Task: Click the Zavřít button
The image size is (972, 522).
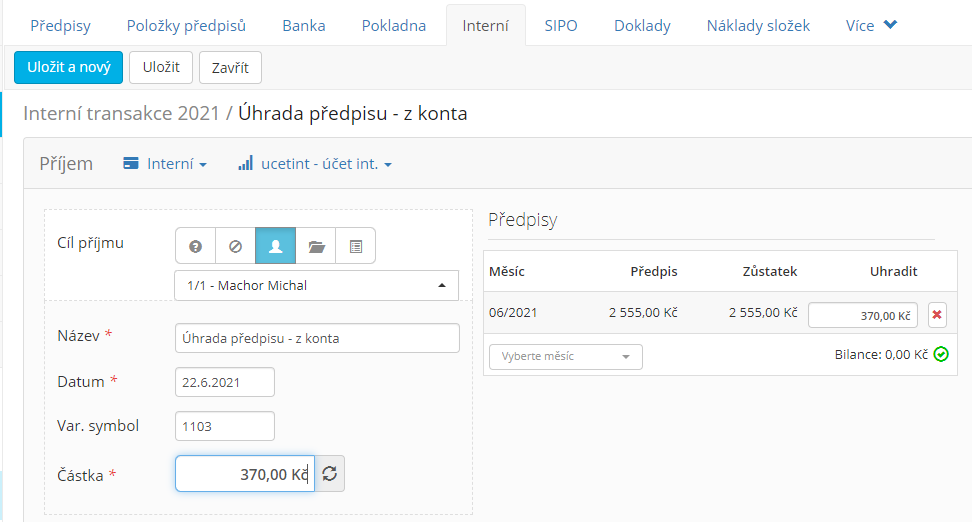Action: coord(230,67)
